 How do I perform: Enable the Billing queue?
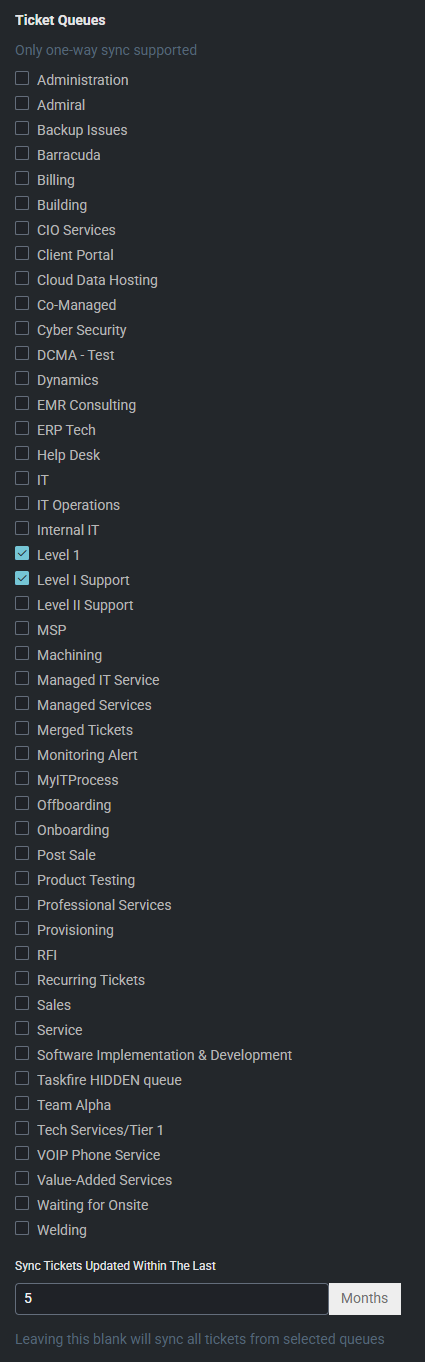(x=22, y=178)
